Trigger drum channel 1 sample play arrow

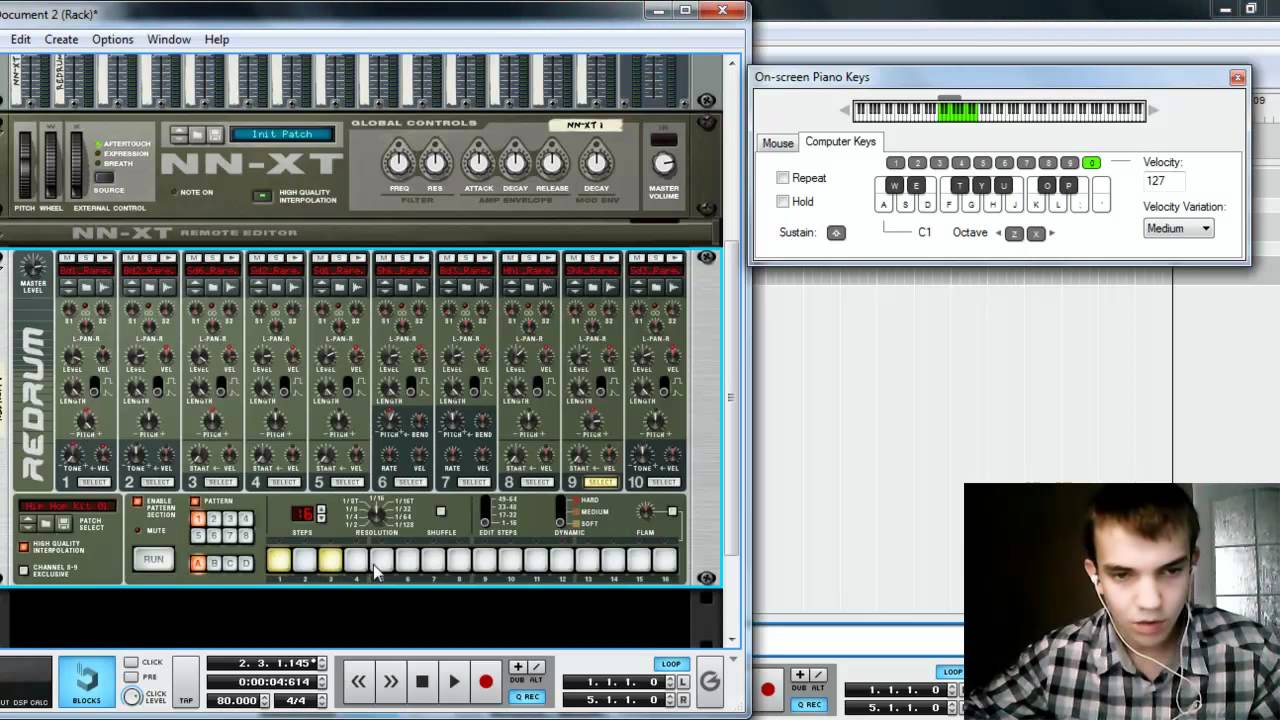[x=103, y=258]
